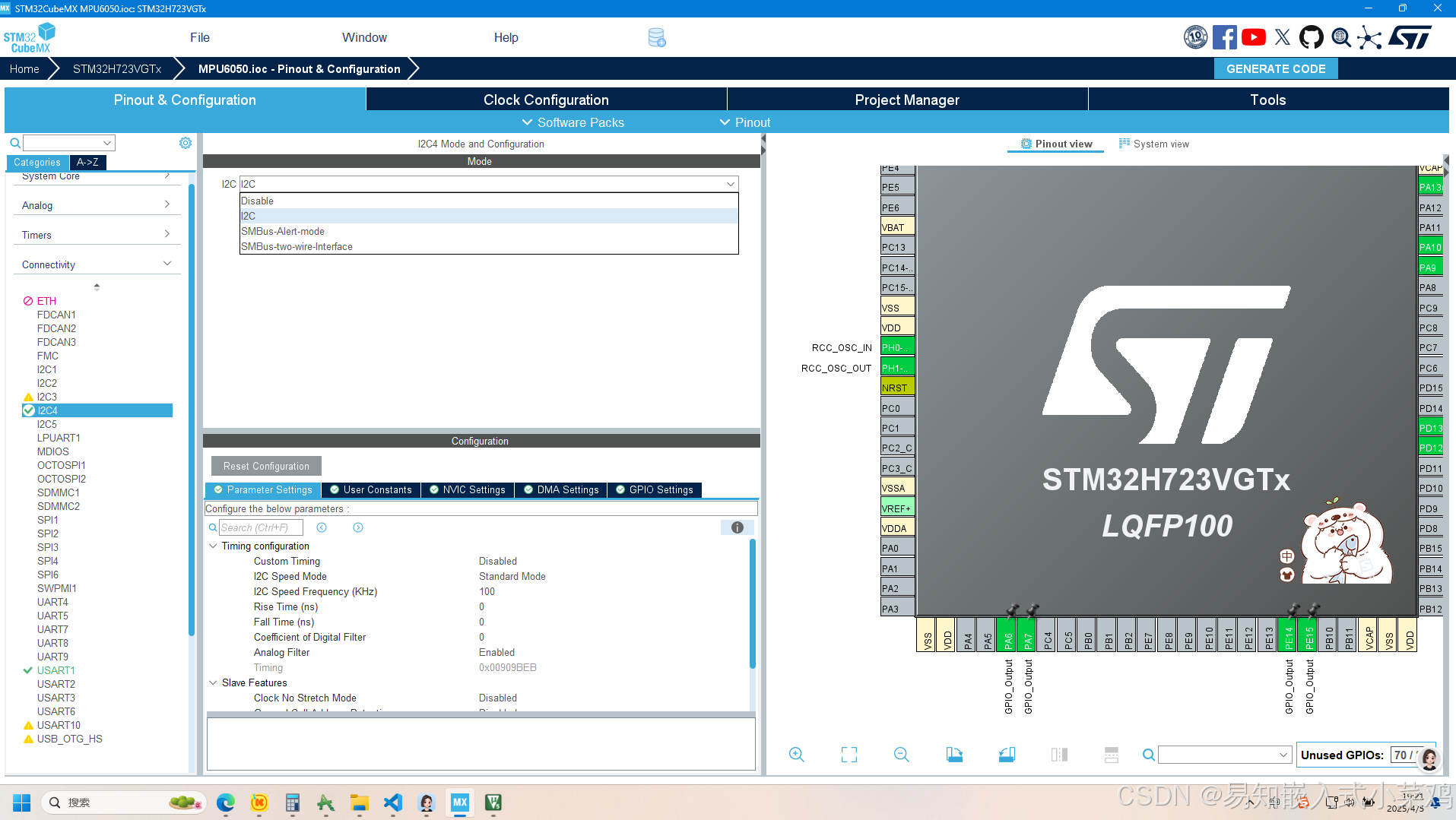Screen dimensions: 1456x820
Task: Open the Help menu
Action: click(x=506, y=37)
